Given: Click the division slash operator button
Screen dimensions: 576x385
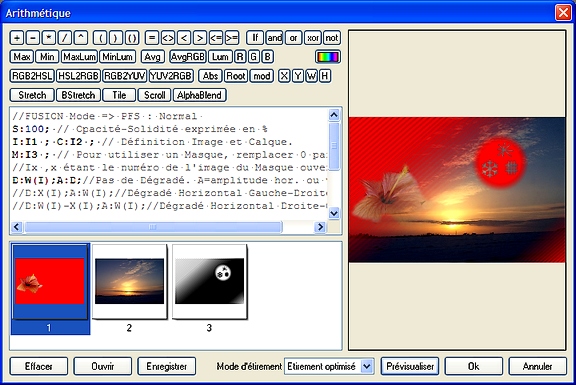Looking at the screenshot, I should [65, 38].
